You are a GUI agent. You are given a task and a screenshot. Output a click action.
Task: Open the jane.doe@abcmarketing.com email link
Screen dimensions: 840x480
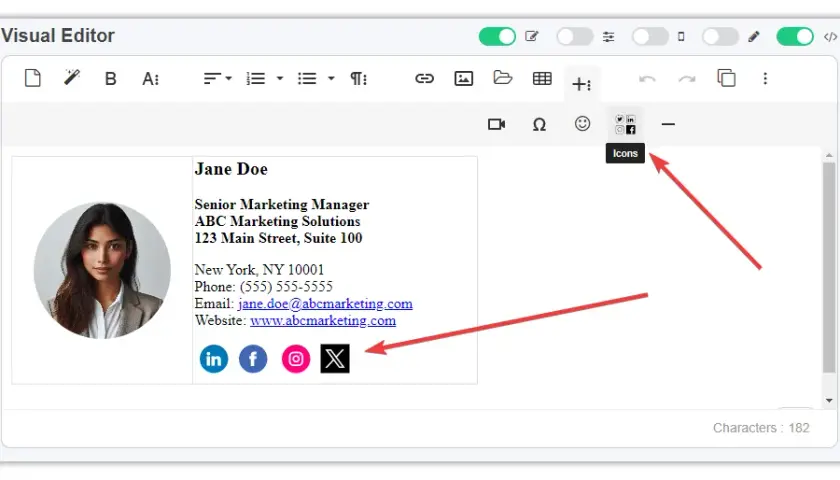coord(325,304)
